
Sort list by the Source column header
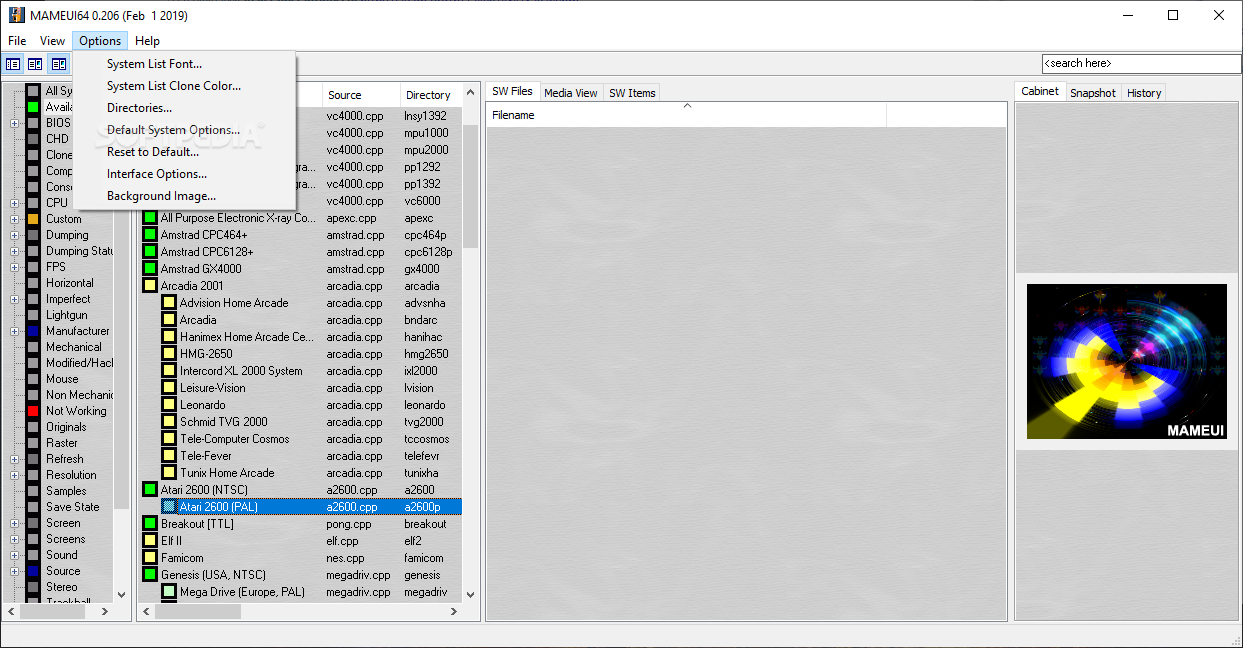click(x=360, y=95)
